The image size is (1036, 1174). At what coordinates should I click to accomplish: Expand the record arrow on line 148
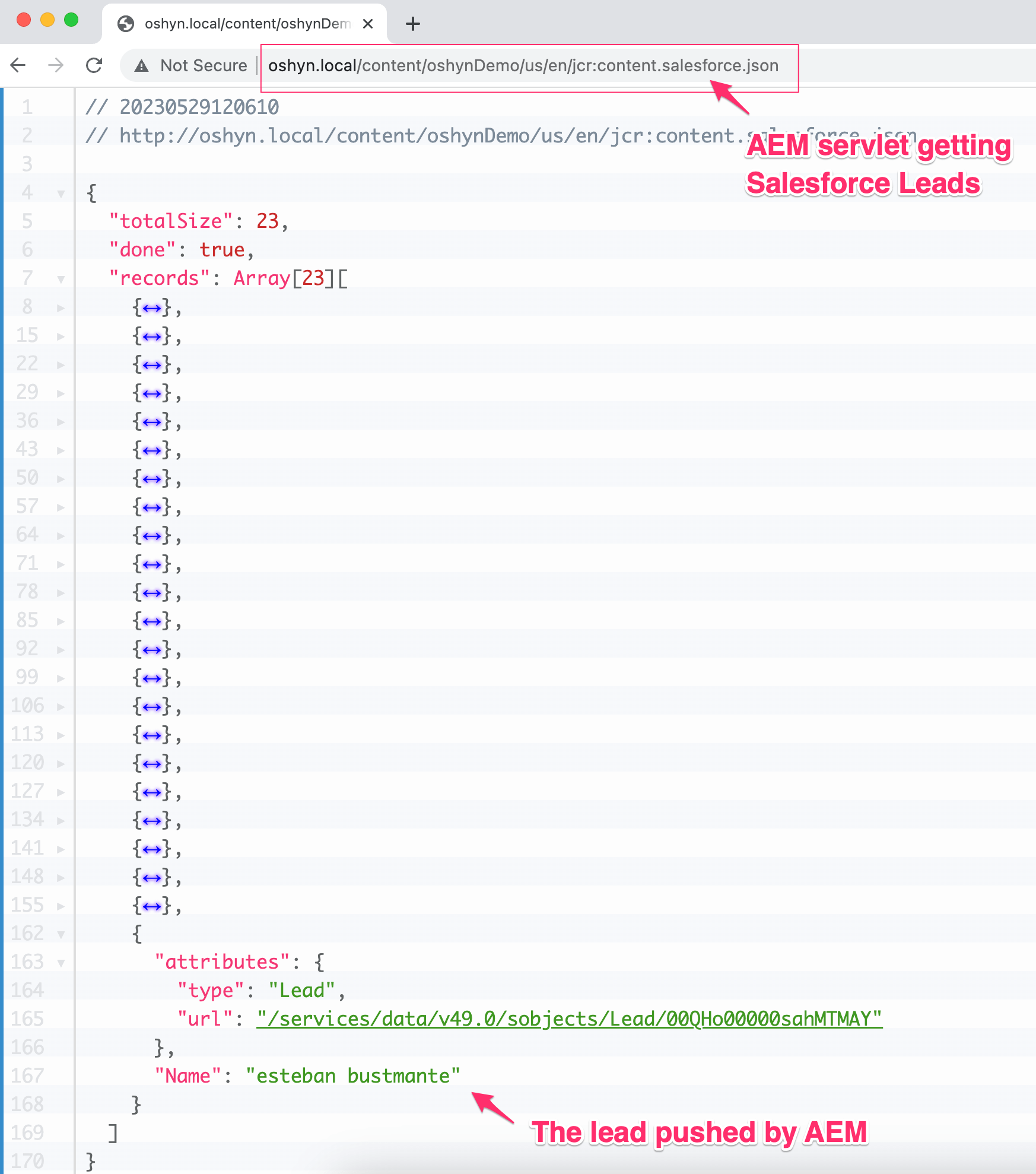point(61,877)
